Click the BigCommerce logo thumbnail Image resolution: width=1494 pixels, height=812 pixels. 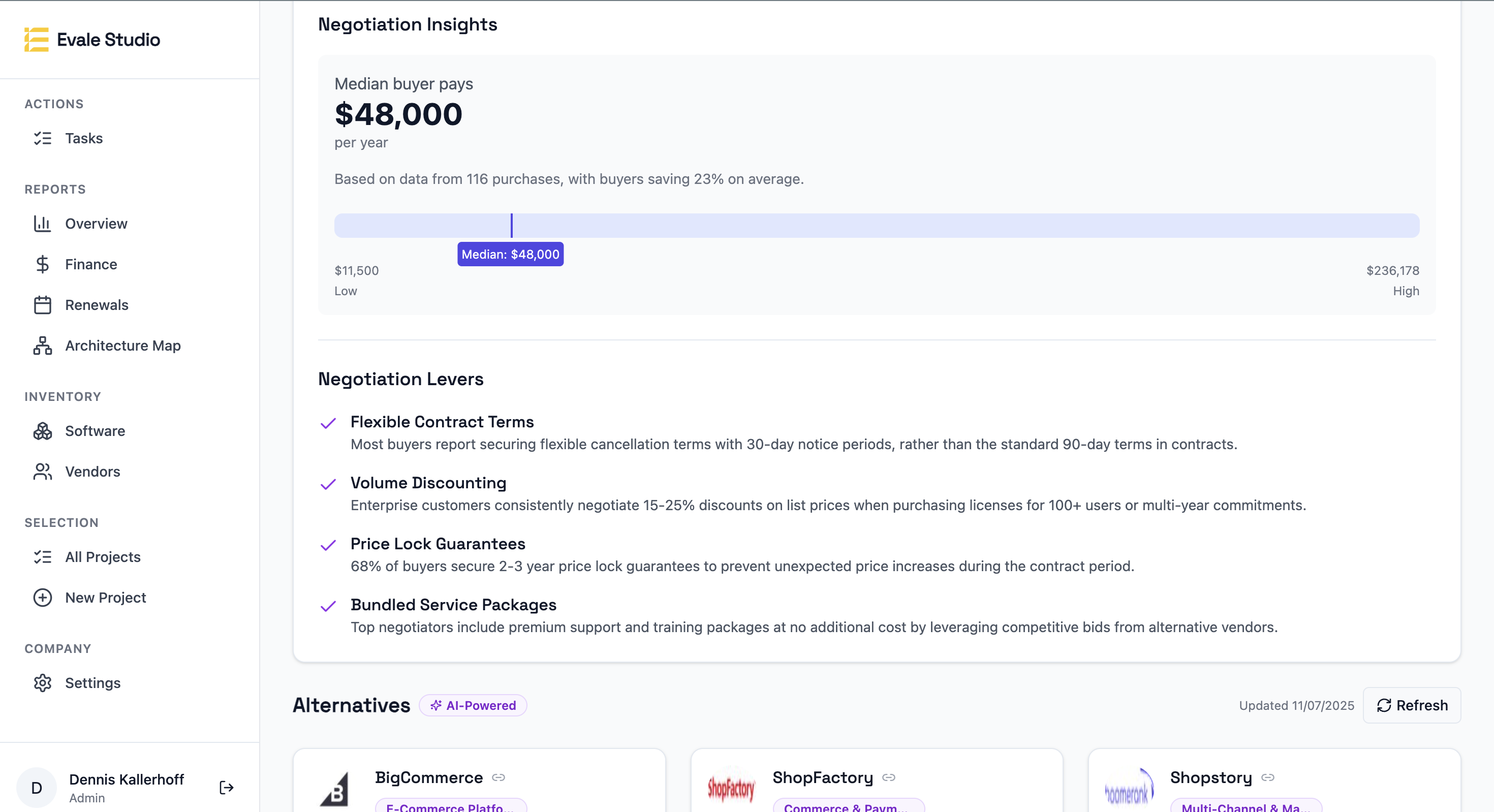pos(335,789)
